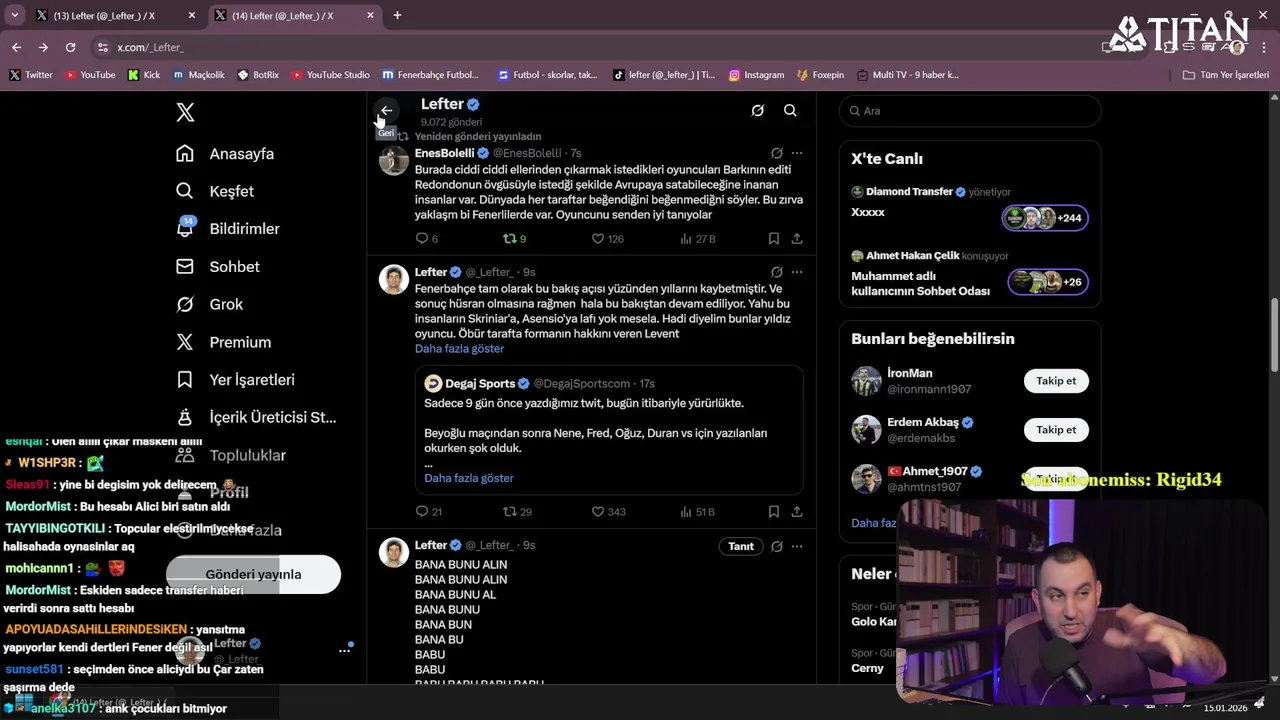The image size is (1280, 720).
Task: Open Anasayfa in sidebar
Action: [x=225, y=154]
